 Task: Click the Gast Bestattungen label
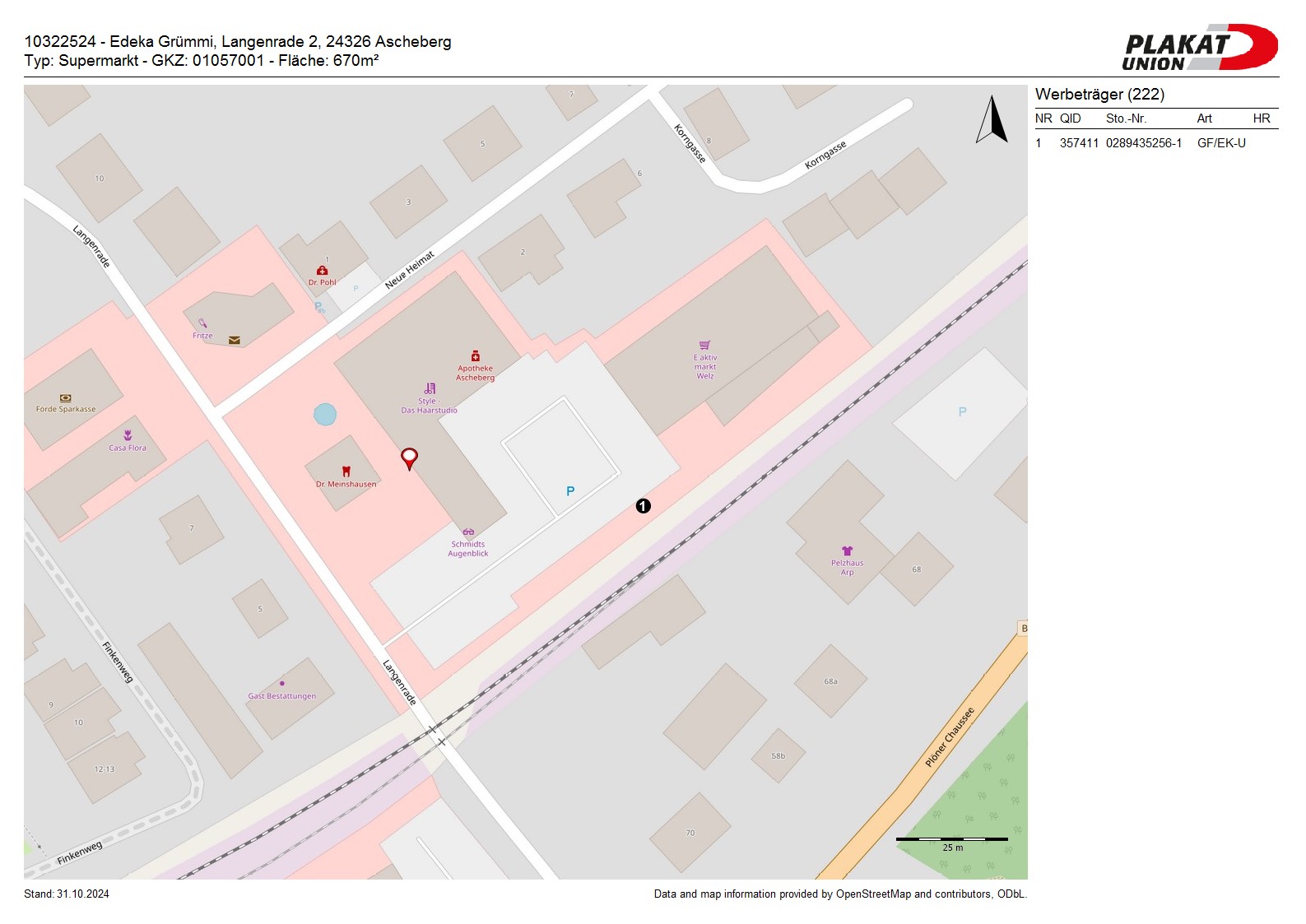(x=281, y=696)
